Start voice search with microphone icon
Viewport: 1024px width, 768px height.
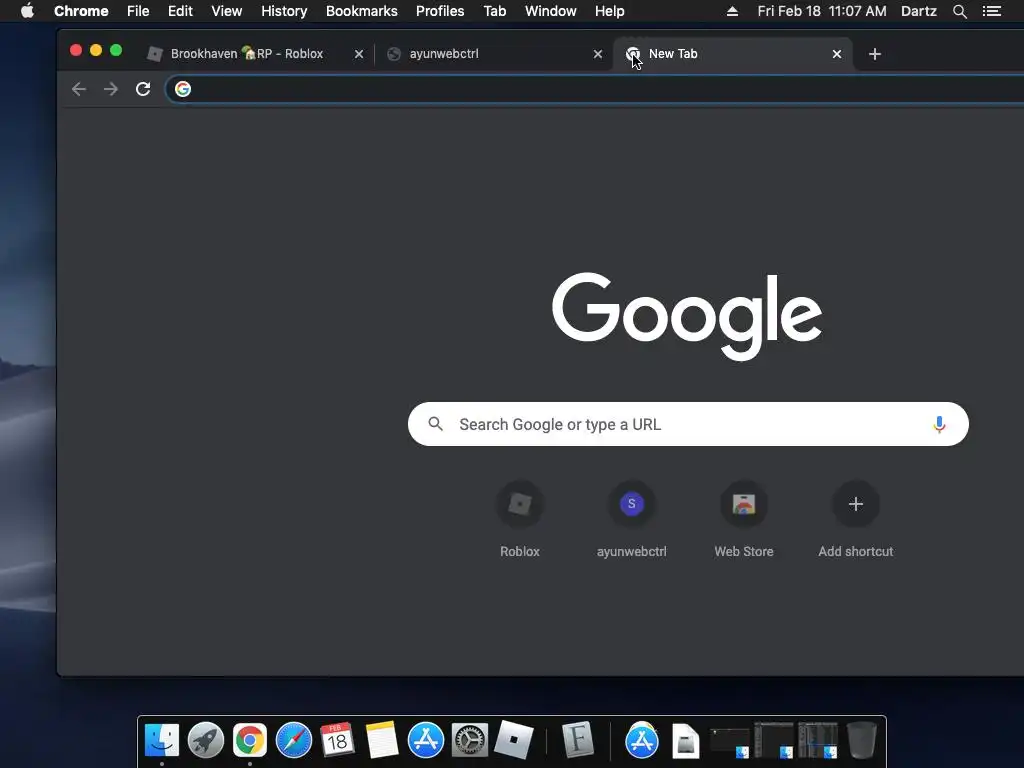(x=939, y=424)
